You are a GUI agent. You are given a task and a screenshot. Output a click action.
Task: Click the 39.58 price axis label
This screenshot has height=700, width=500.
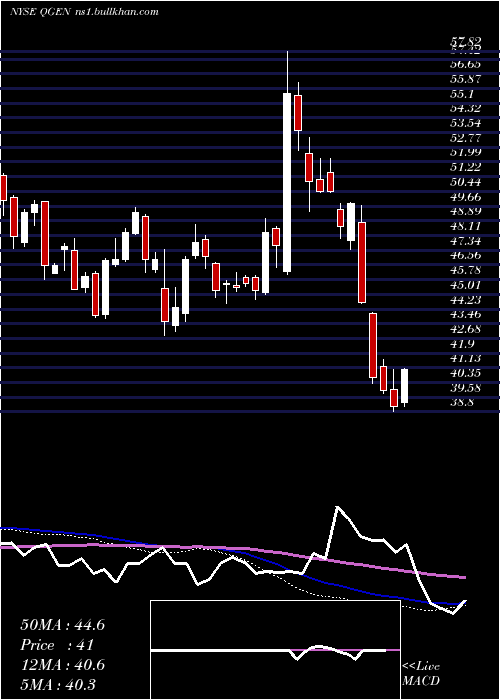click(467, 388)
